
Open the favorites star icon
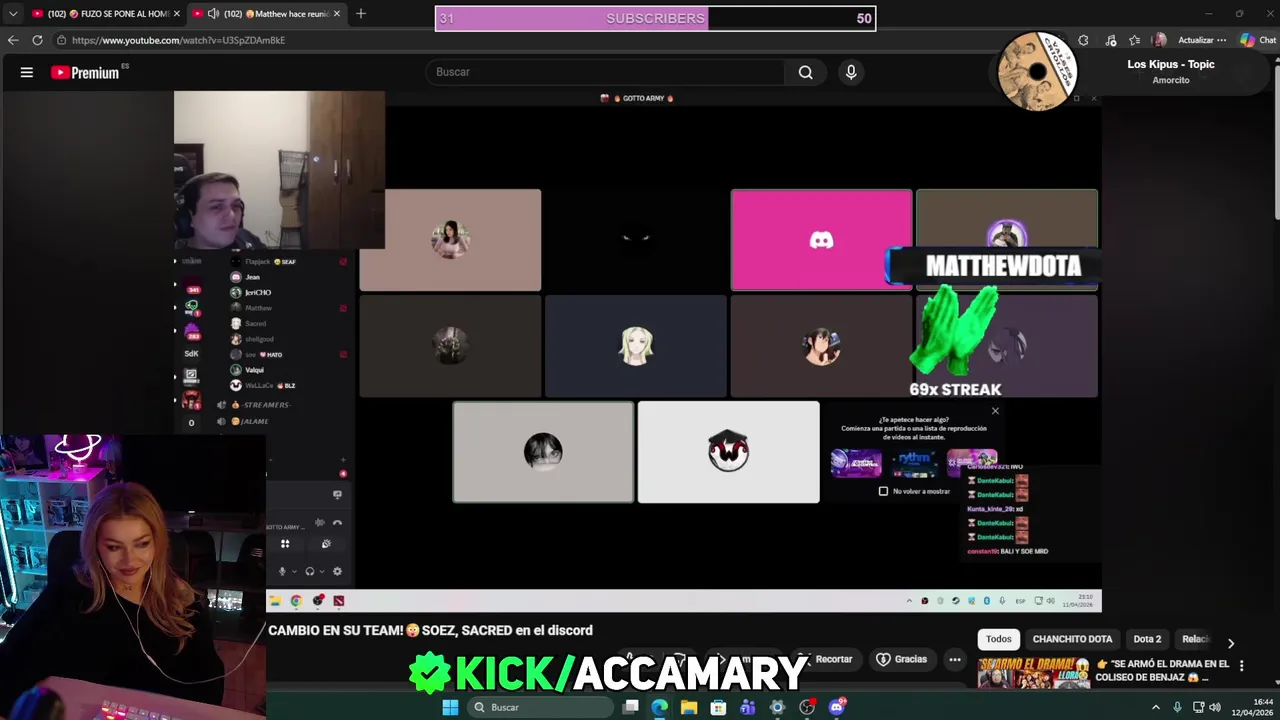coord(1134,40)
